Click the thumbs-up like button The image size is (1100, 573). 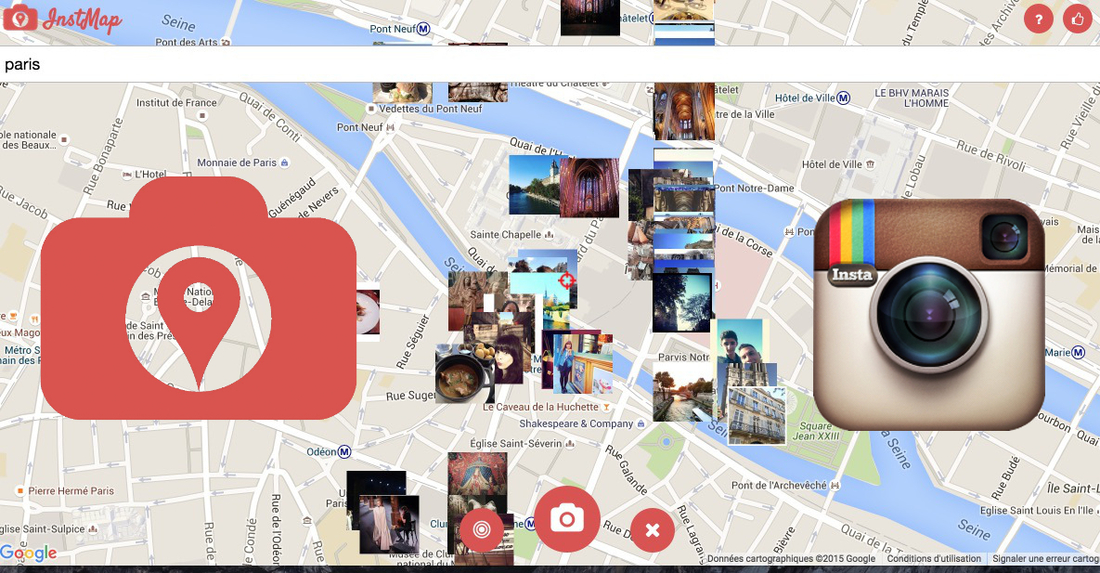point(1078,19)
